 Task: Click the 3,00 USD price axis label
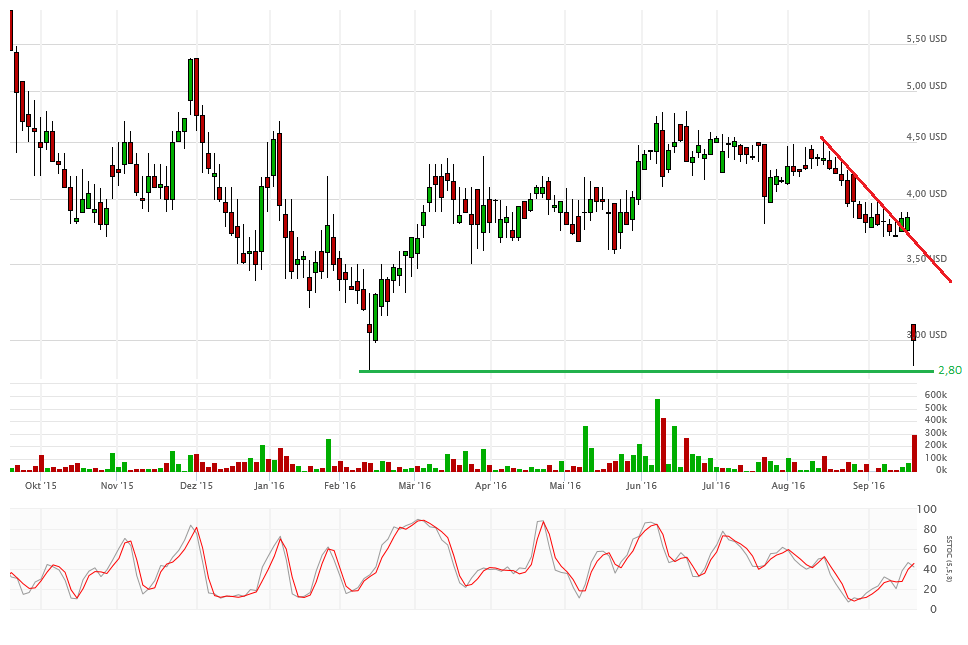coord(925,335)
